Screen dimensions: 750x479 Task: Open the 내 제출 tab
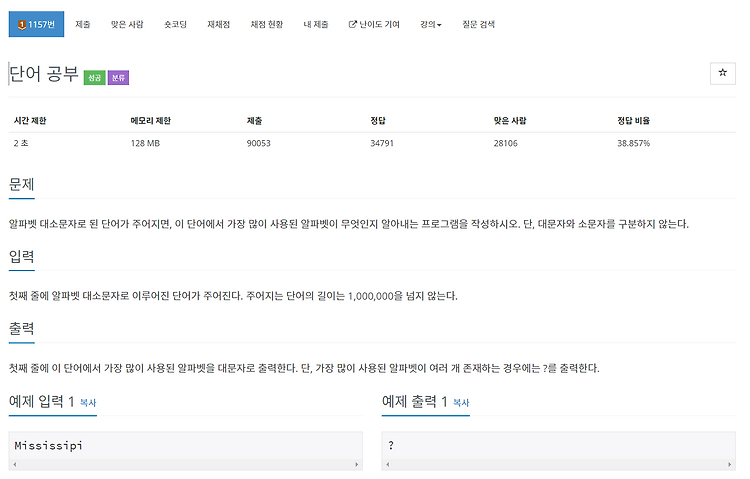point(316,24)
